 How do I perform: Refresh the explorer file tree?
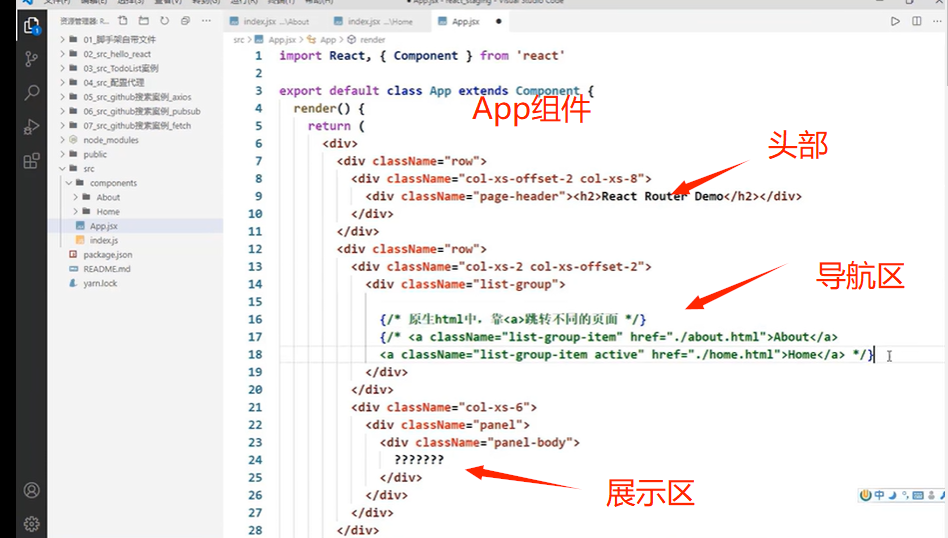pos(164,21)
